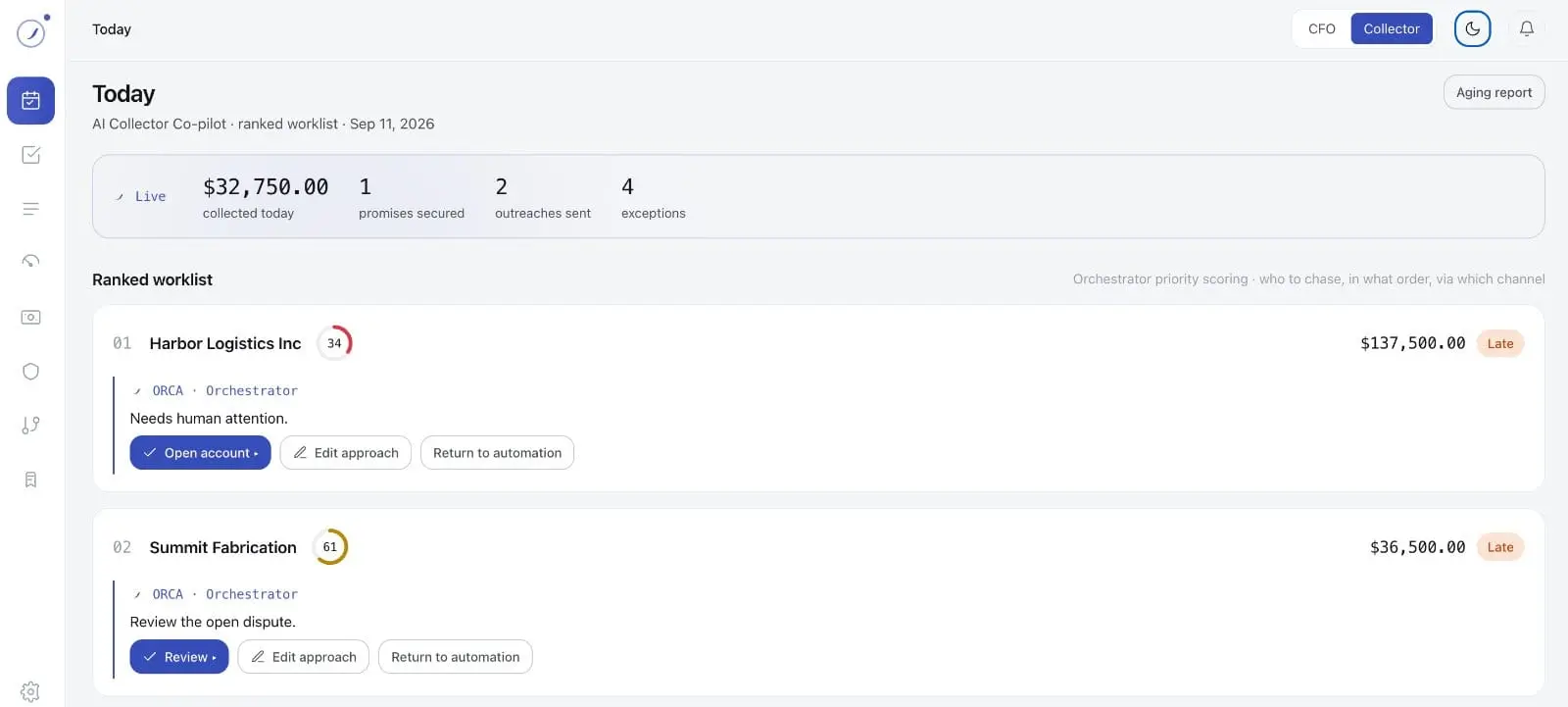Open the Today calendar sidebar icon
The height and width of the screenshot is (707, 1568).
point(31,100)
